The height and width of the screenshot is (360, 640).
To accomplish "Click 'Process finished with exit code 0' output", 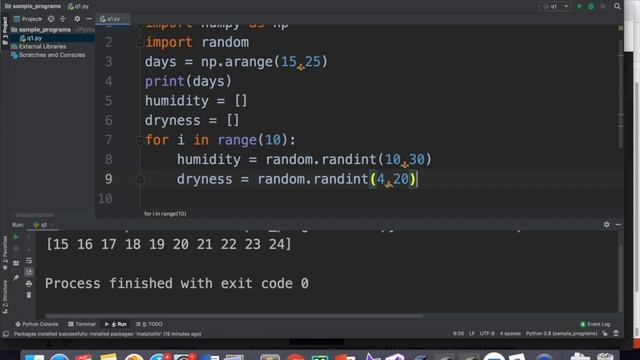I will coord(177,283).
